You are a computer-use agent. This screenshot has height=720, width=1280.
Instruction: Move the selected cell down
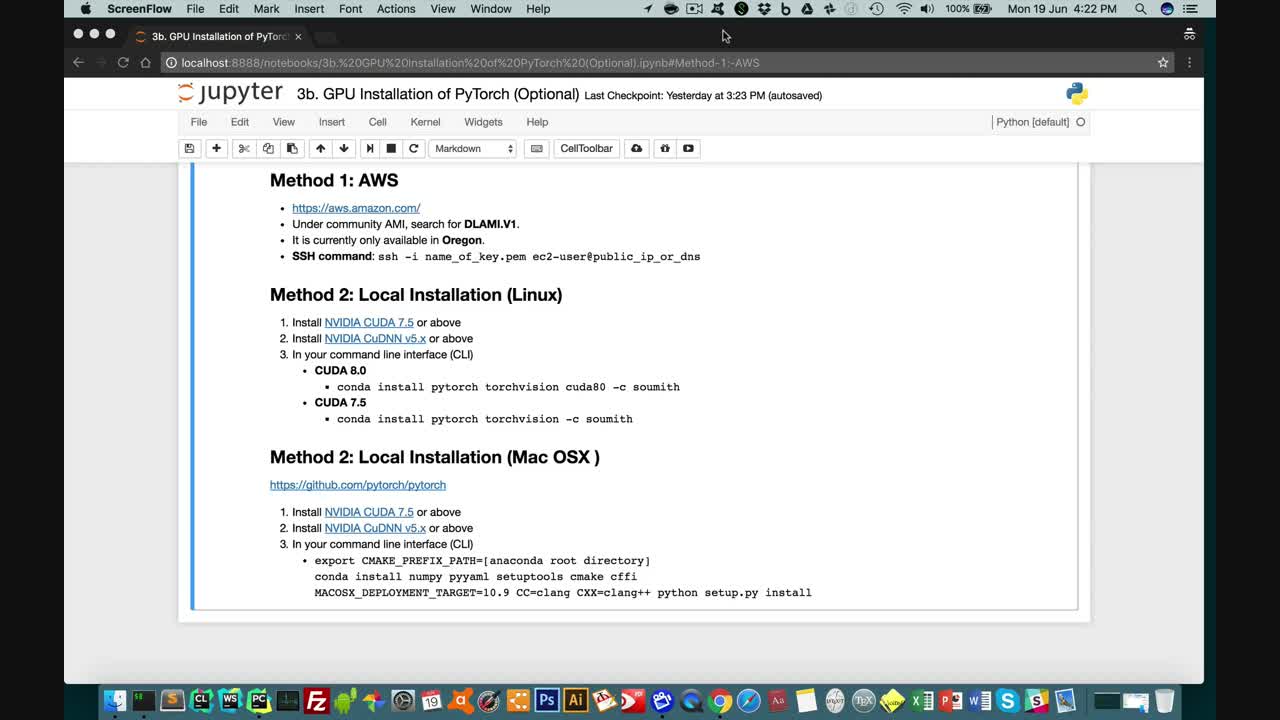(344, 148)
